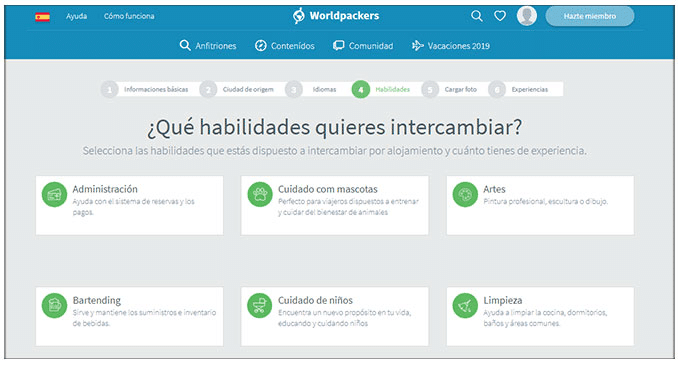Click the green step 4 circle

click(x=361, y=90)
